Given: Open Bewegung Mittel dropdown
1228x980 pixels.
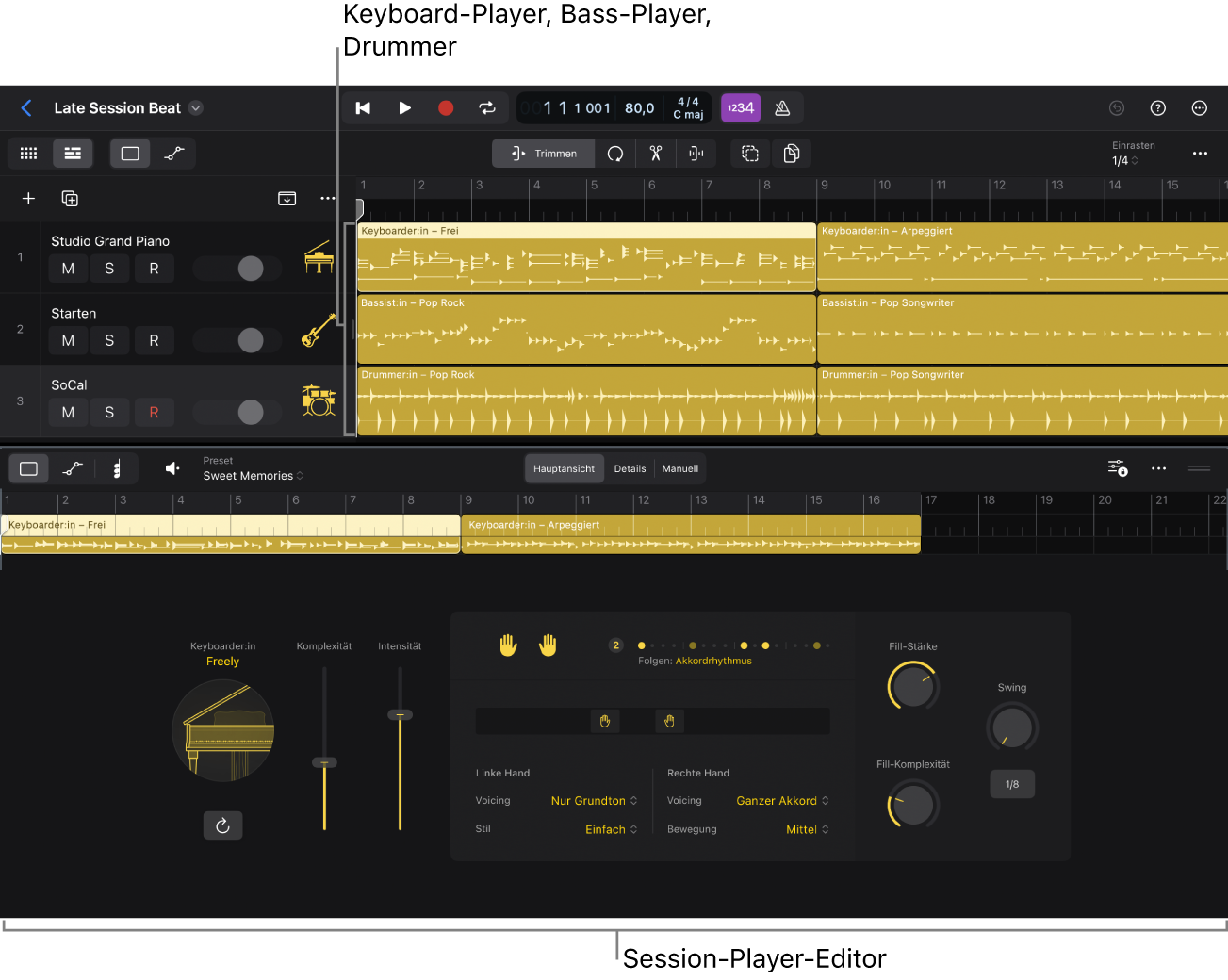Looking at the screenshot, I should click(x=808, y=830).
